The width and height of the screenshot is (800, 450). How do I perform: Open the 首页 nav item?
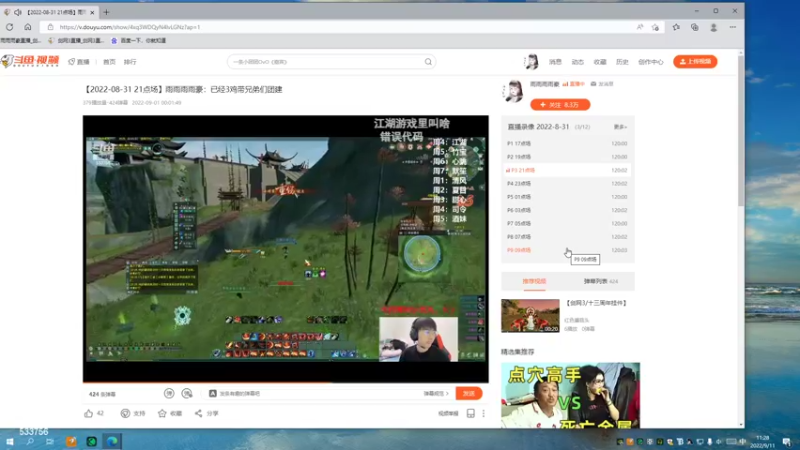tap(109, 62)
